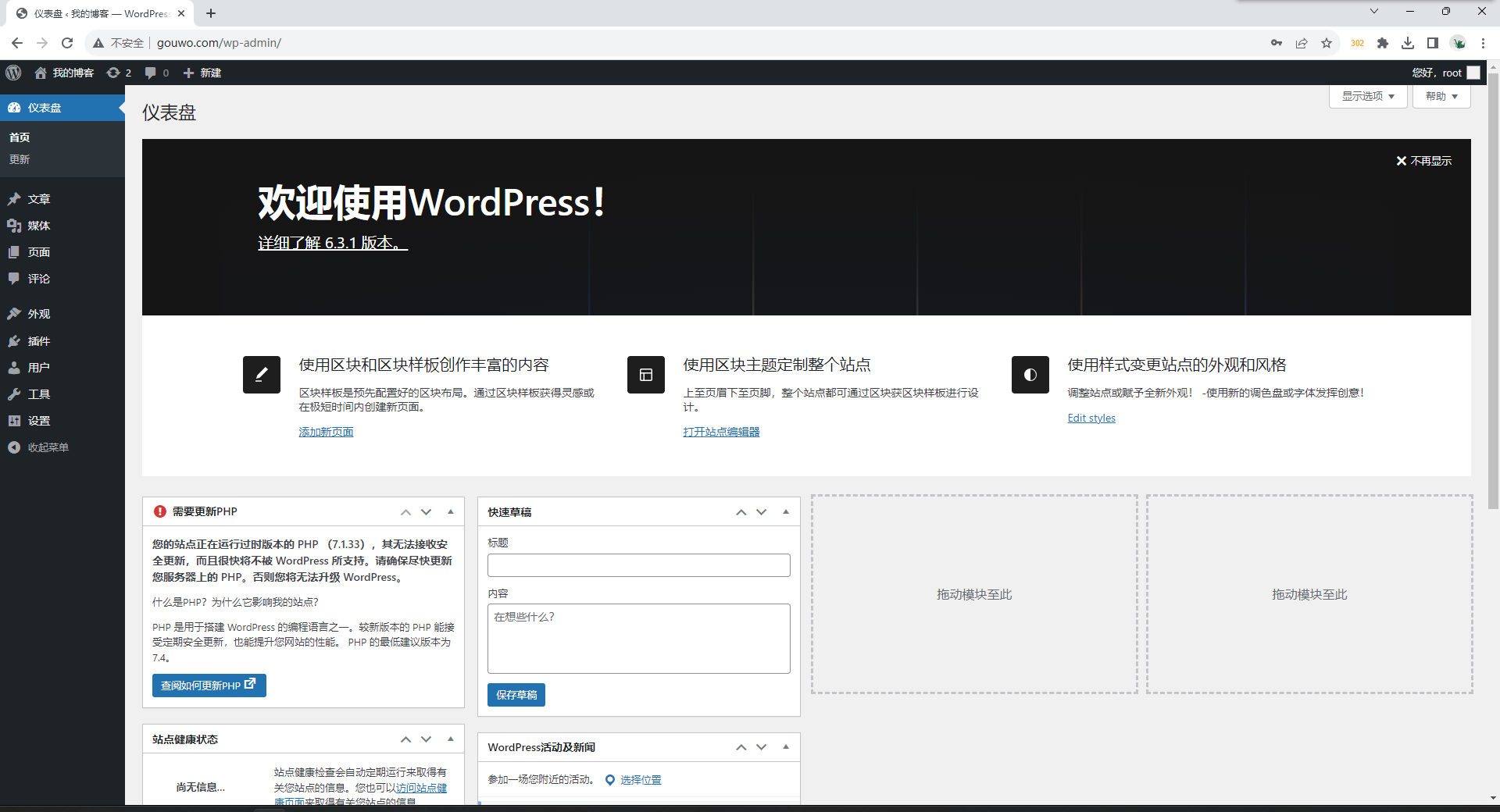Go to 更新 updates submenu

coord(20,159)
